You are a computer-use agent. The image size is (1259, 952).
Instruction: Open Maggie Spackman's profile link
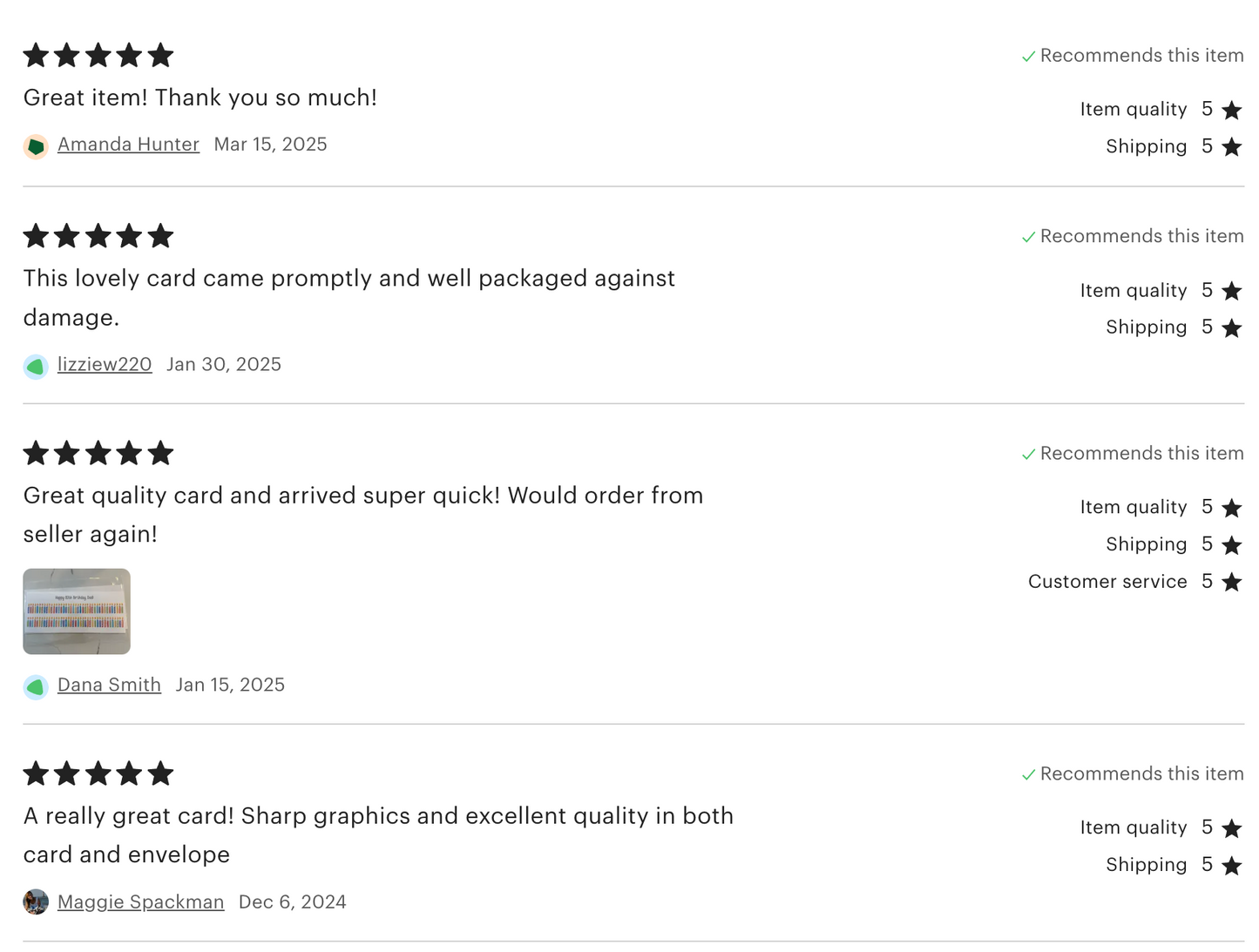[x=140, y=902]
